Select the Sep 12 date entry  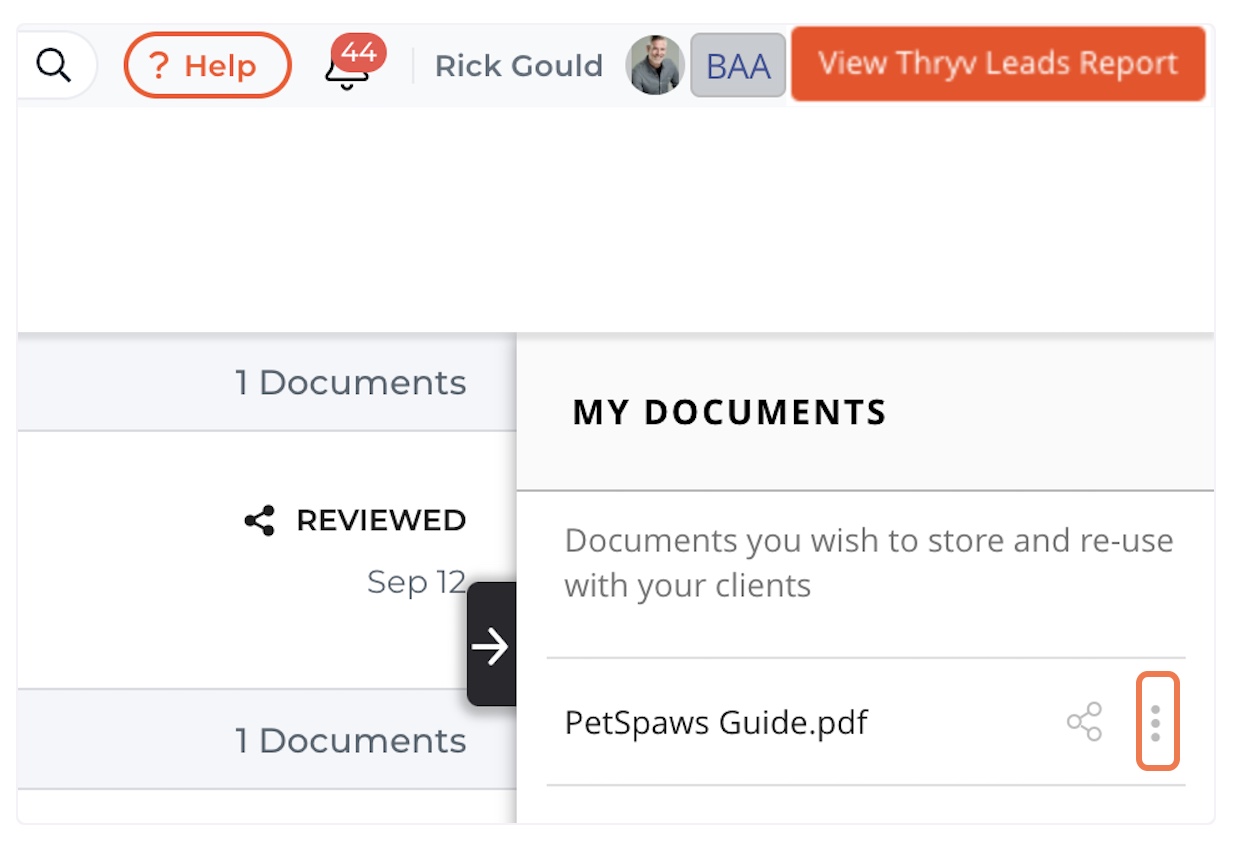(x=416, y=581)
